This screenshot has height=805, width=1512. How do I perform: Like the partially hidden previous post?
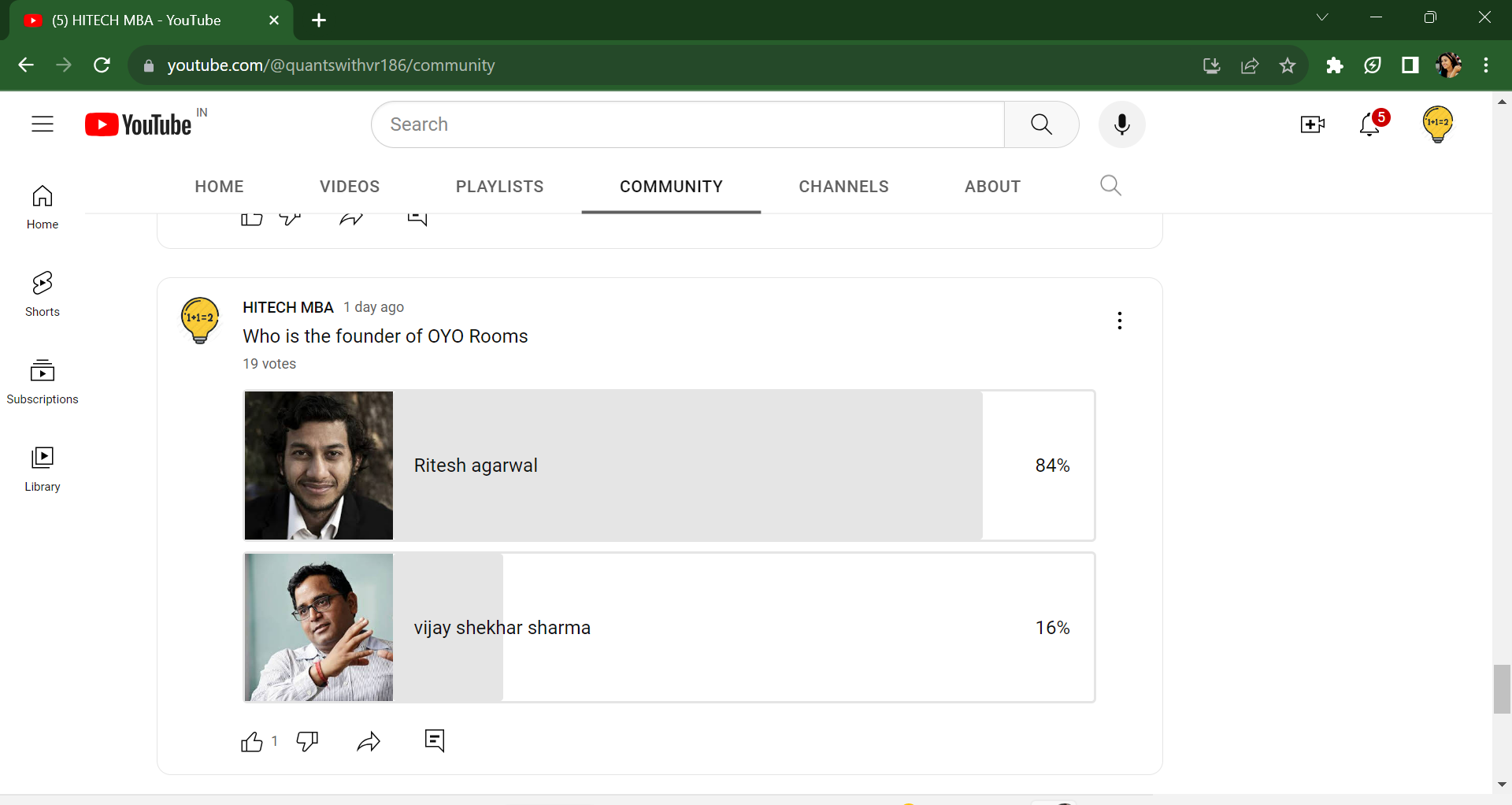coord(252,219)
